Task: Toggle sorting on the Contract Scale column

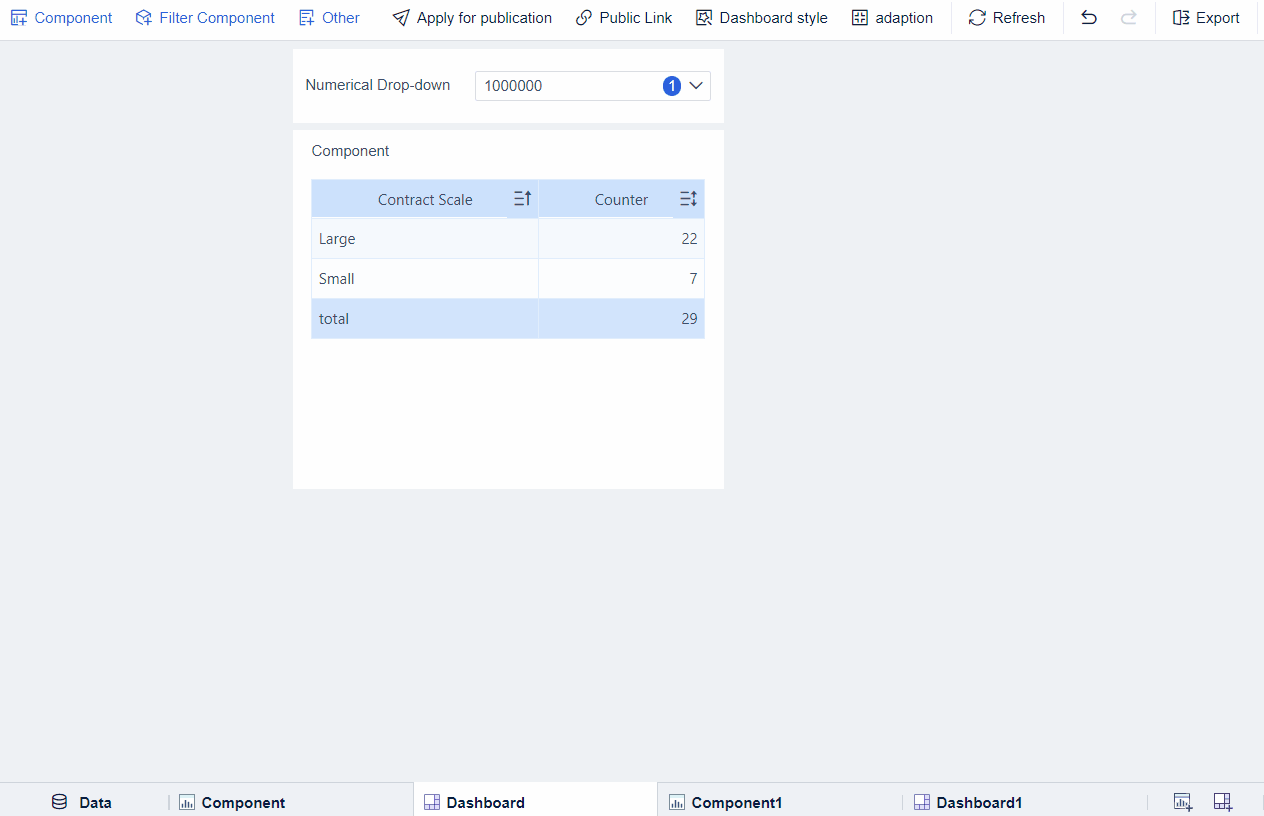Action: pyautogui.click(x=521, y=198)
